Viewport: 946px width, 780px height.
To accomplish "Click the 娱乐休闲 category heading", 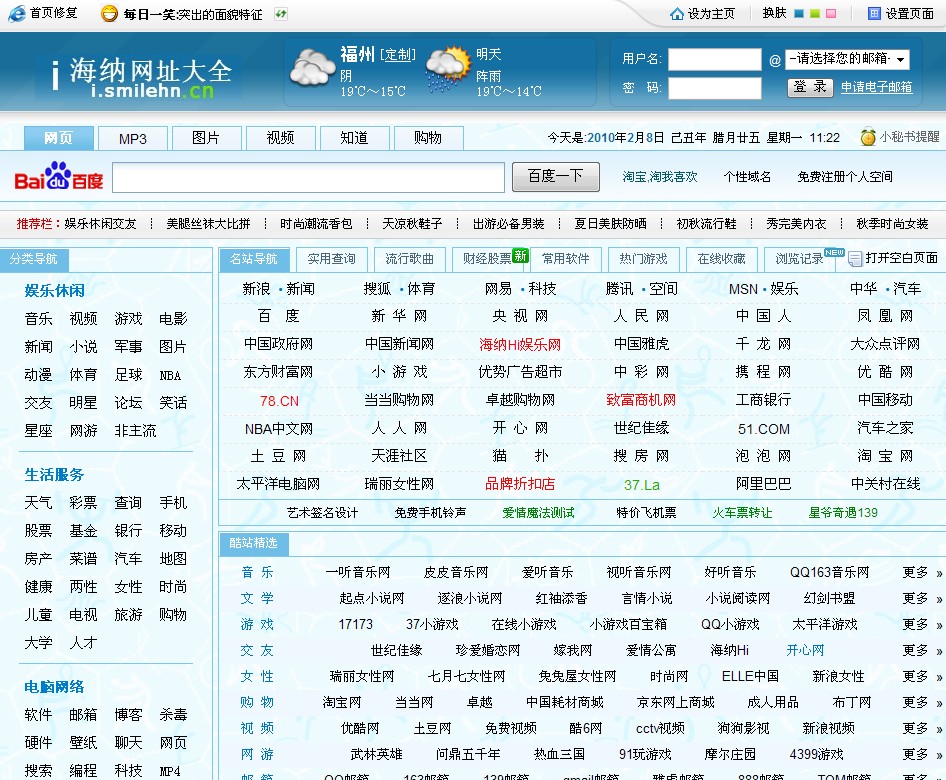I will tap(54, 291).
